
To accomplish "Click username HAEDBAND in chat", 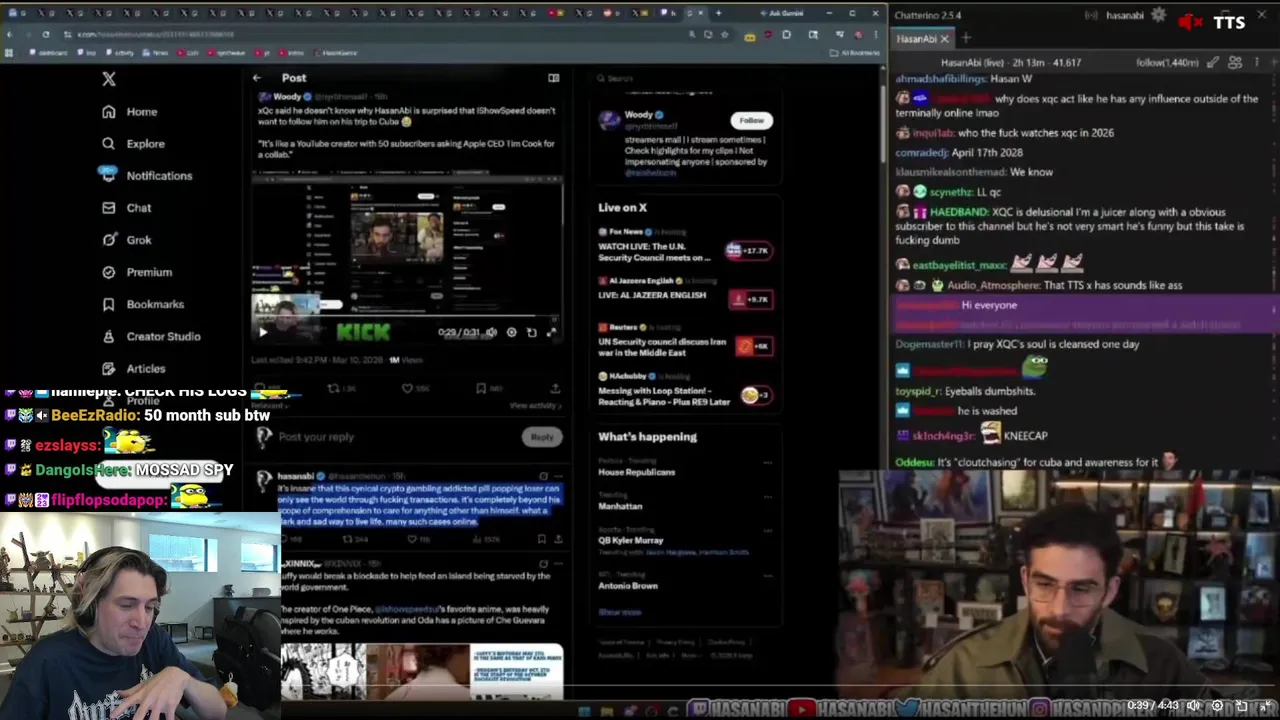I will point(958,212).
